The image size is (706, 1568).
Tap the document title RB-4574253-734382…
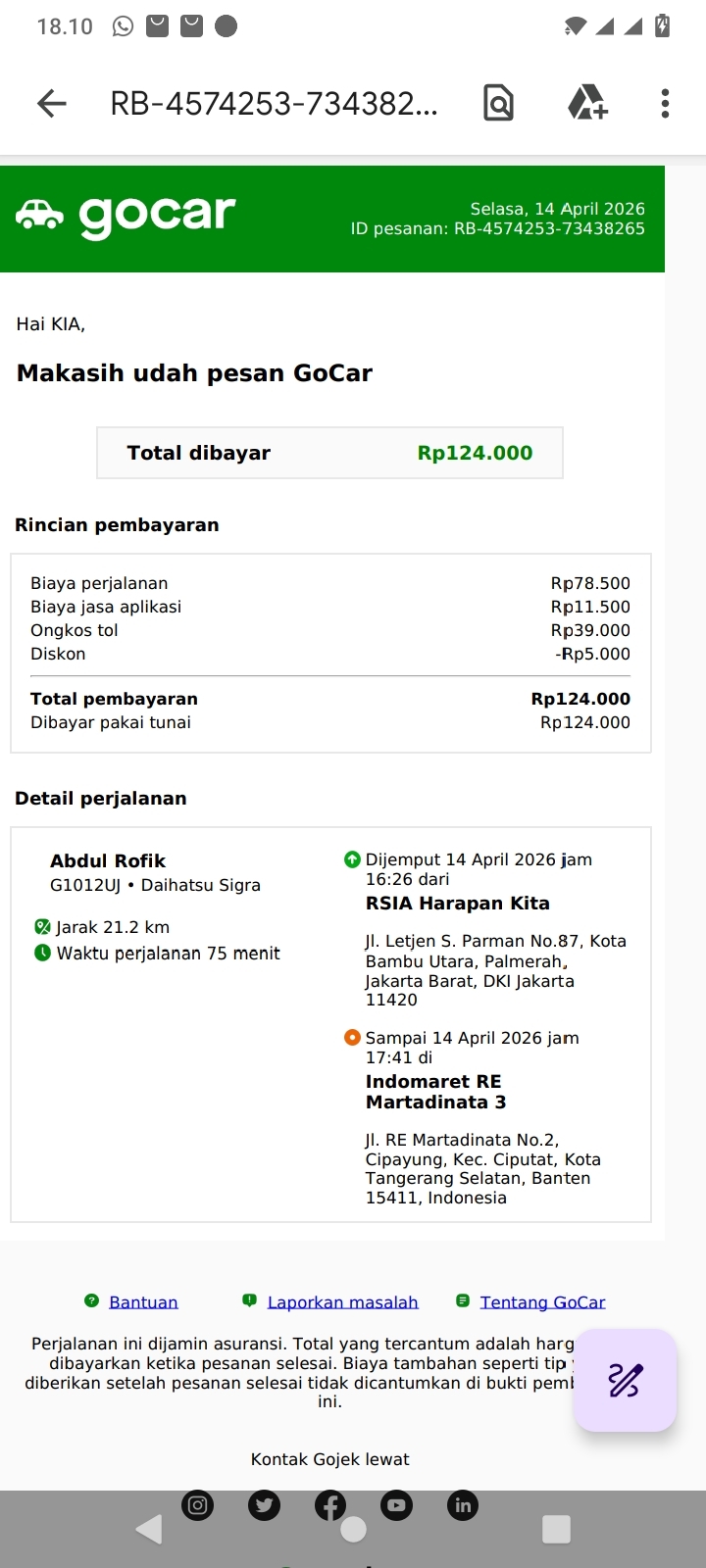274,103
